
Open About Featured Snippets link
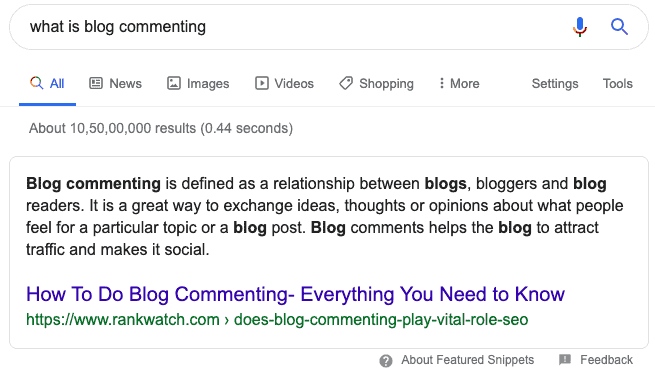pos(467,360)
